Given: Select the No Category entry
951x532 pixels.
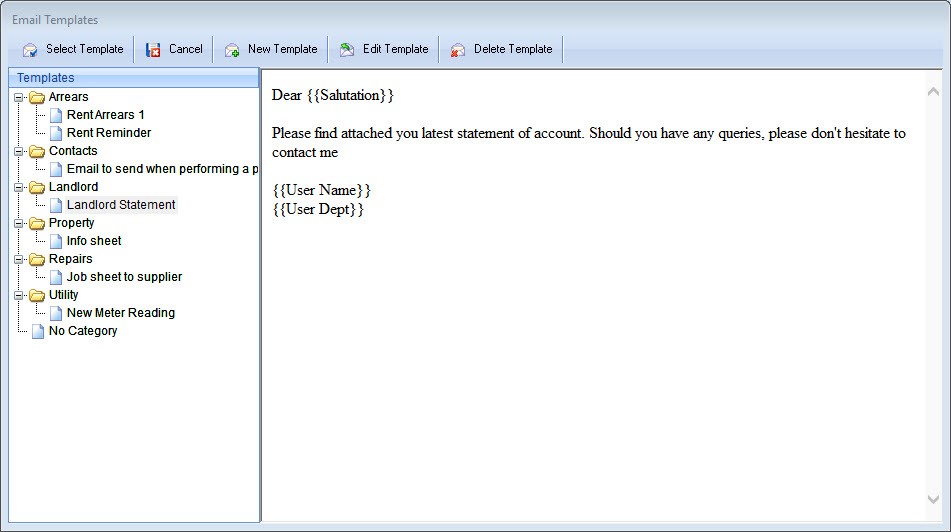Looking at the screenshot, I should click(x=83, y=331).
